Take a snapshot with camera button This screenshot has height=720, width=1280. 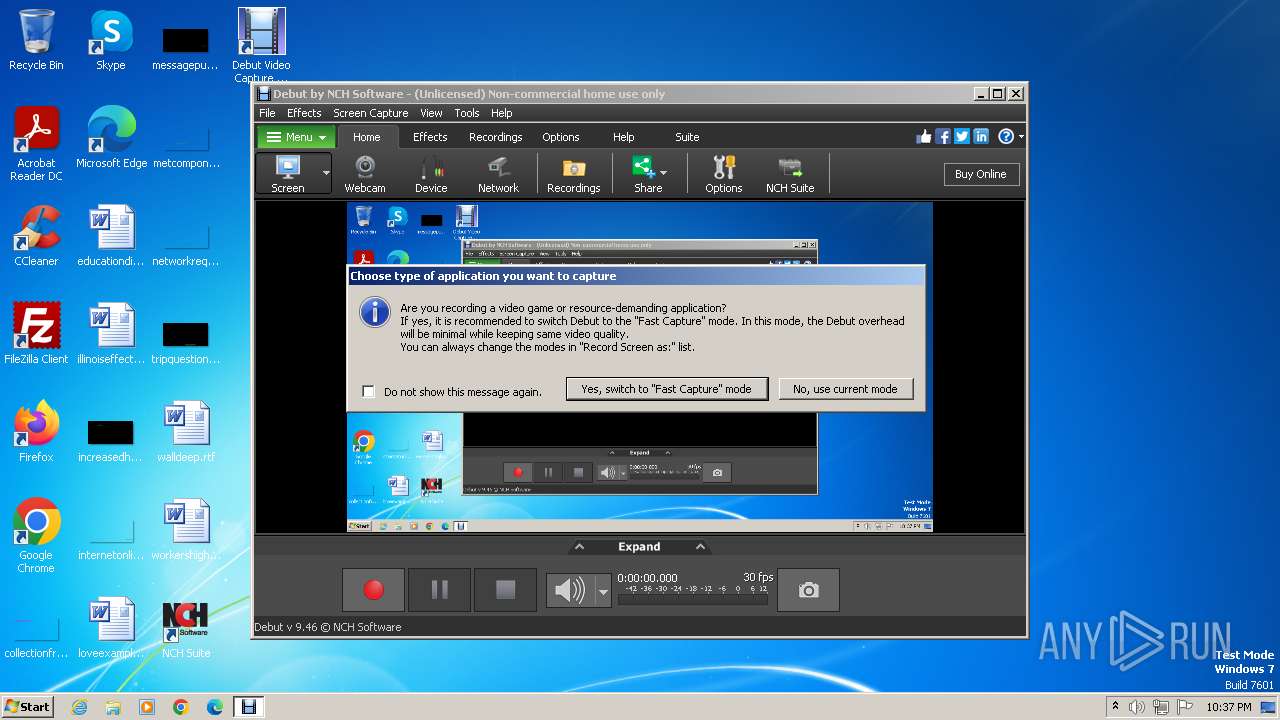click(808, 590)
